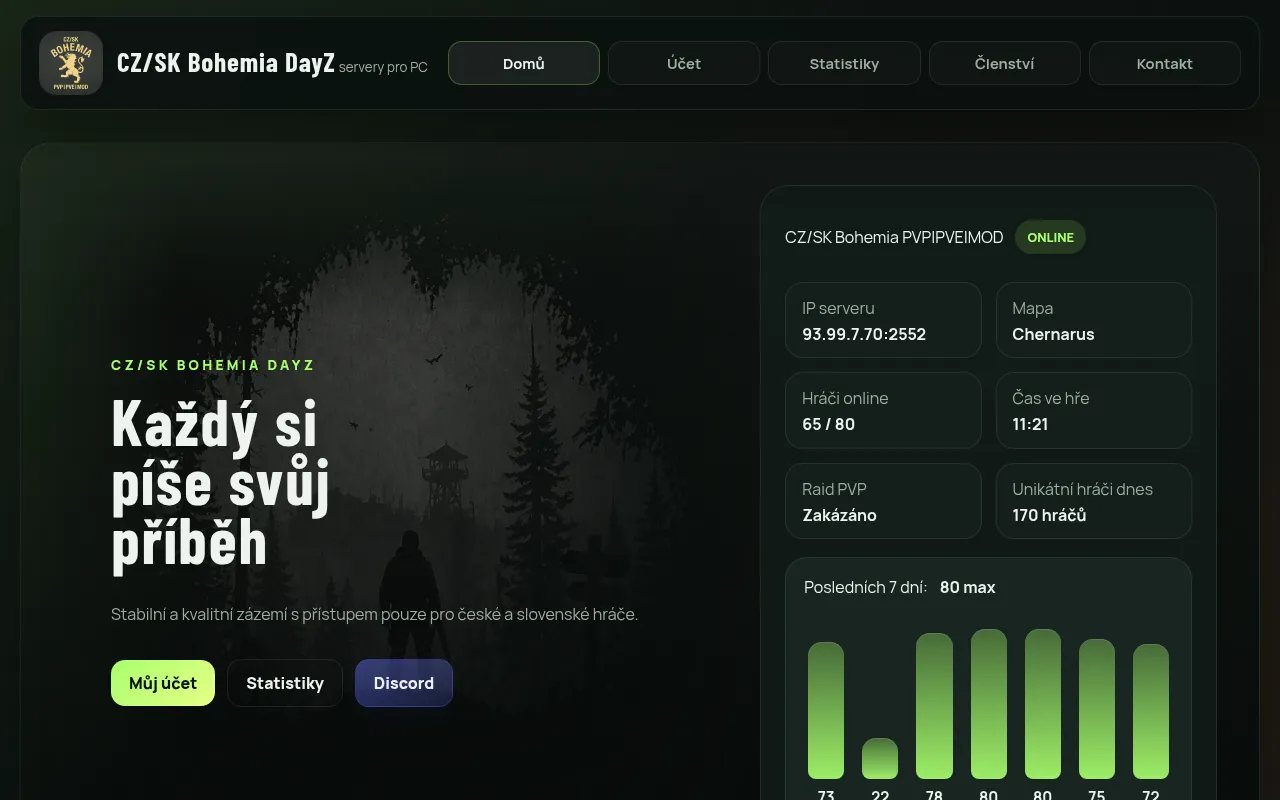The image size is (1280, 800).
Task: Click the servery pro PC tagline
Action: (x=383, y=67)
